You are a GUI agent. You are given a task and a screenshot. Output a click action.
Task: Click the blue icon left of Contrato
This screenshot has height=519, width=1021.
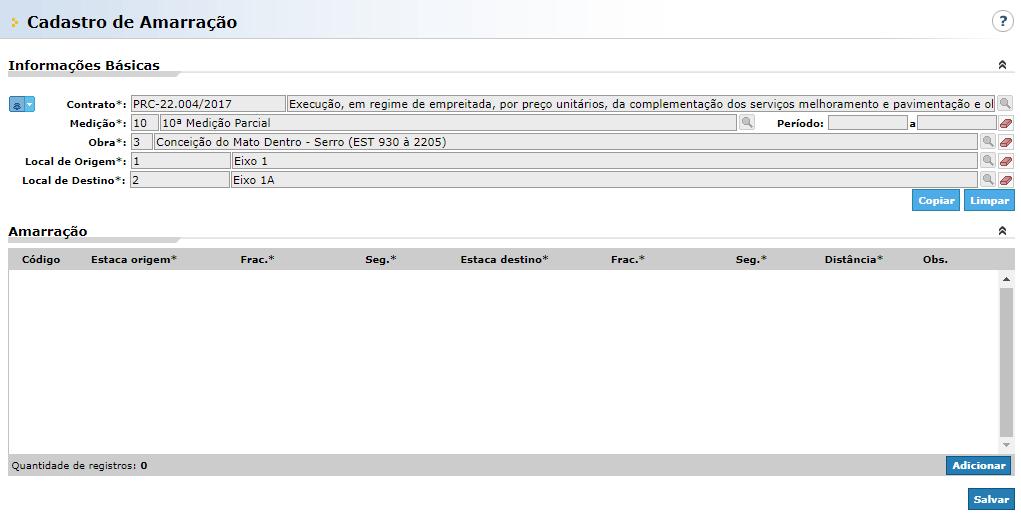[x=17, y=104]
